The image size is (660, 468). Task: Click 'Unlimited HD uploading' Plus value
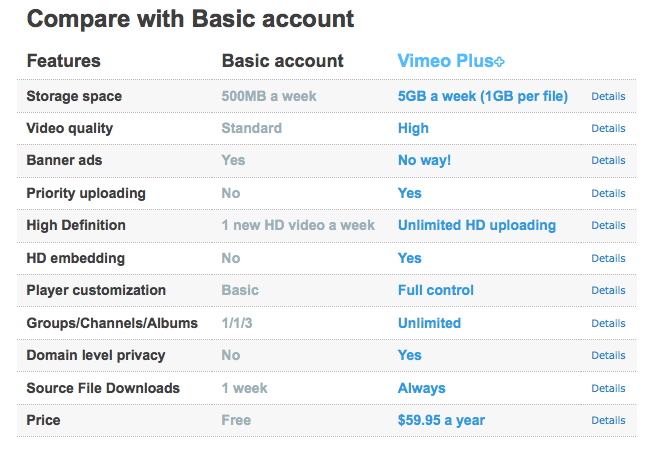476,225
